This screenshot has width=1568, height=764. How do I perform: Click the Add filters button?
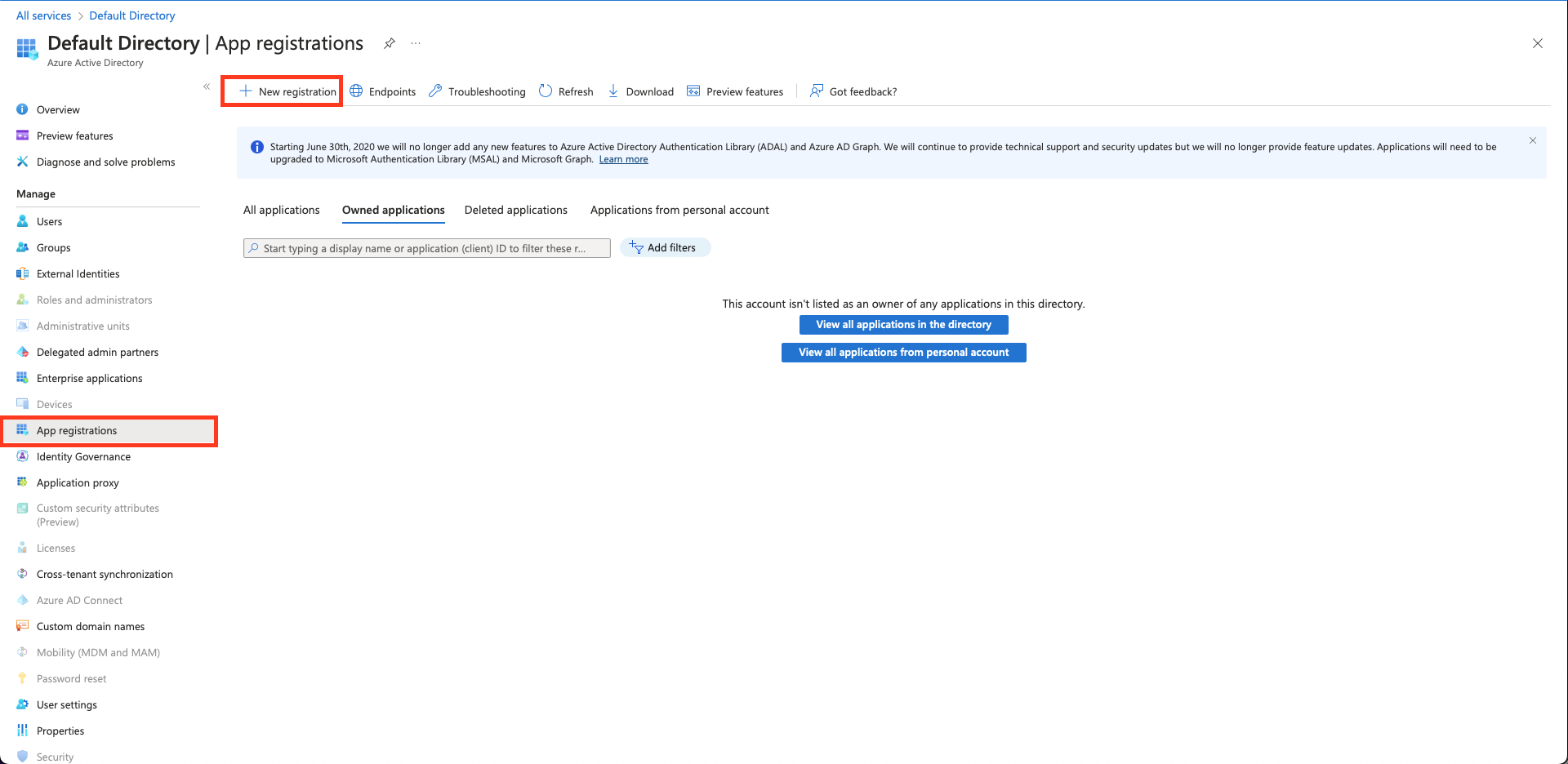click(665, 247)
